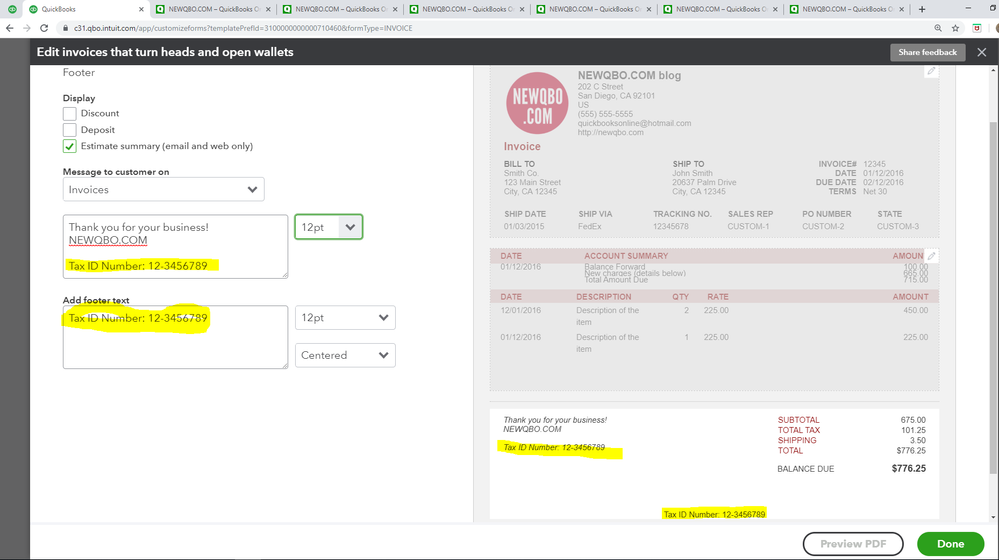Click the green Done button
The width and height of the screenshot is (999, 560).
point(950,543)
